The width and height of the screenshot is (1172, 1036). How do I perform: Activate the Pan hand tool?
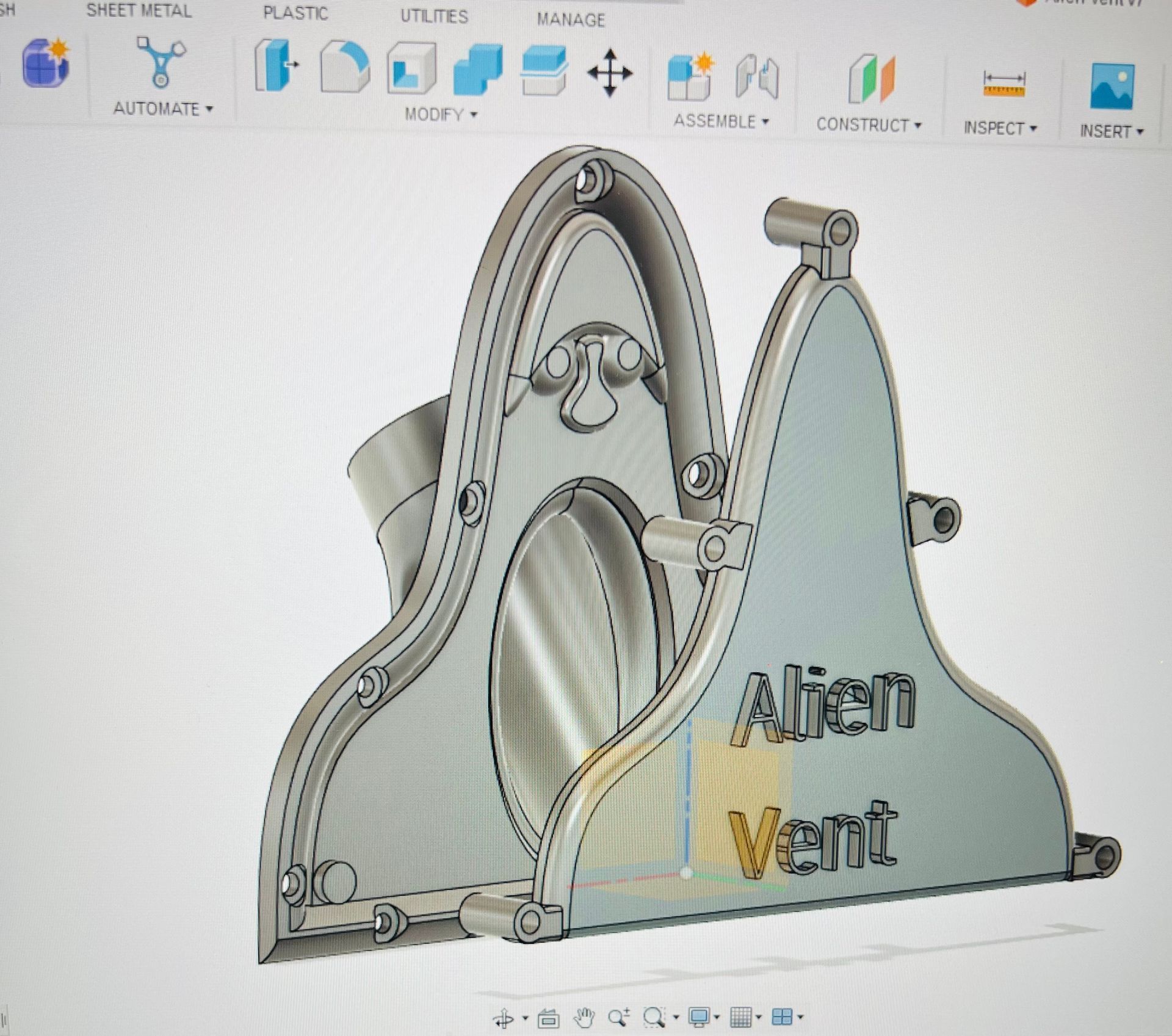(x=584, y=1017)
